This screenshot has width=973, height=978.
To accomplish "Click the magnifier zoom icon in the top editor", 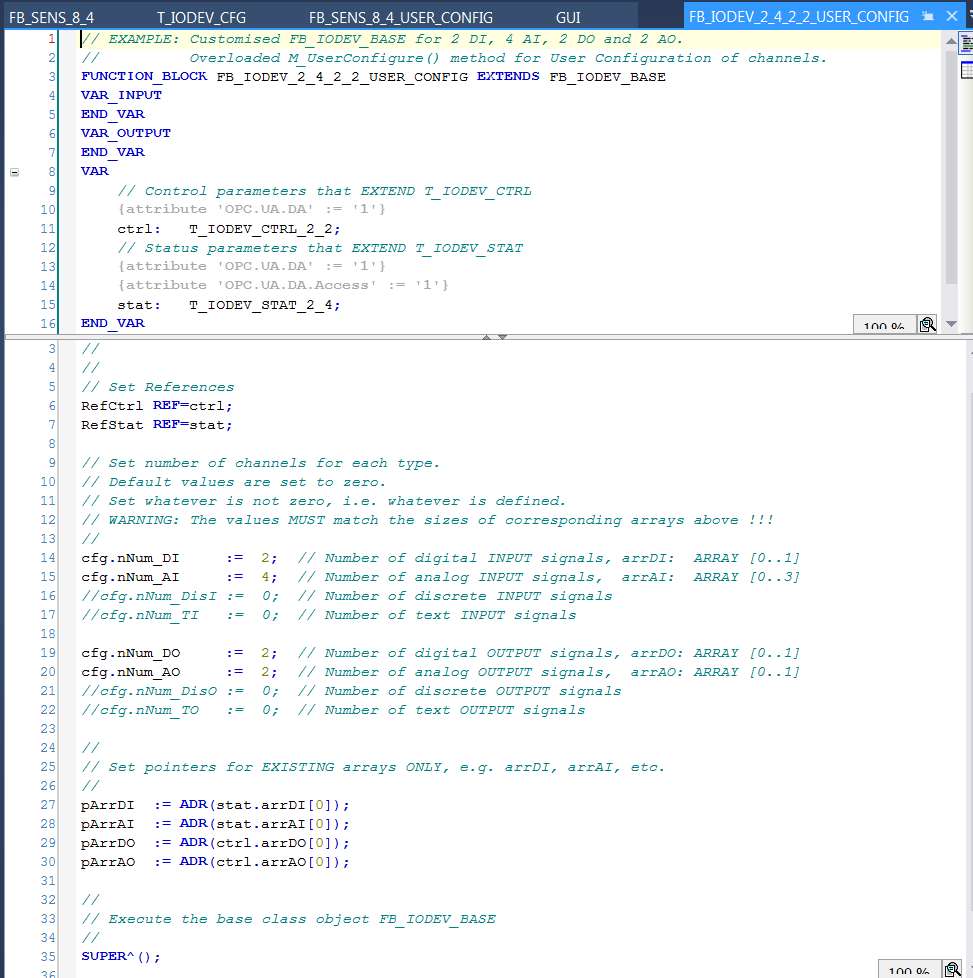I will tap(926, 324).
